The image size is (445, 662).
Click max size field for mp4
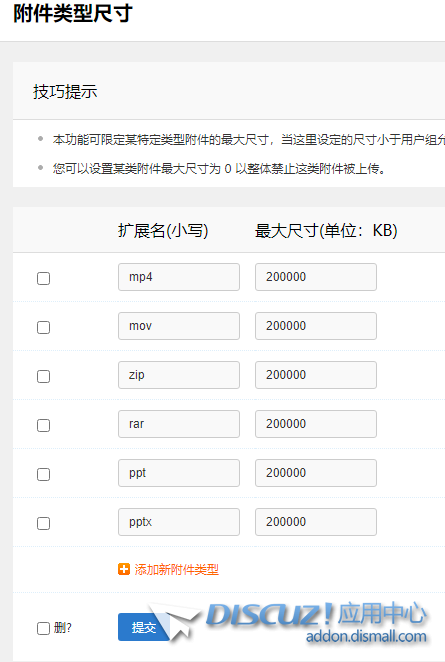point(316,277)
